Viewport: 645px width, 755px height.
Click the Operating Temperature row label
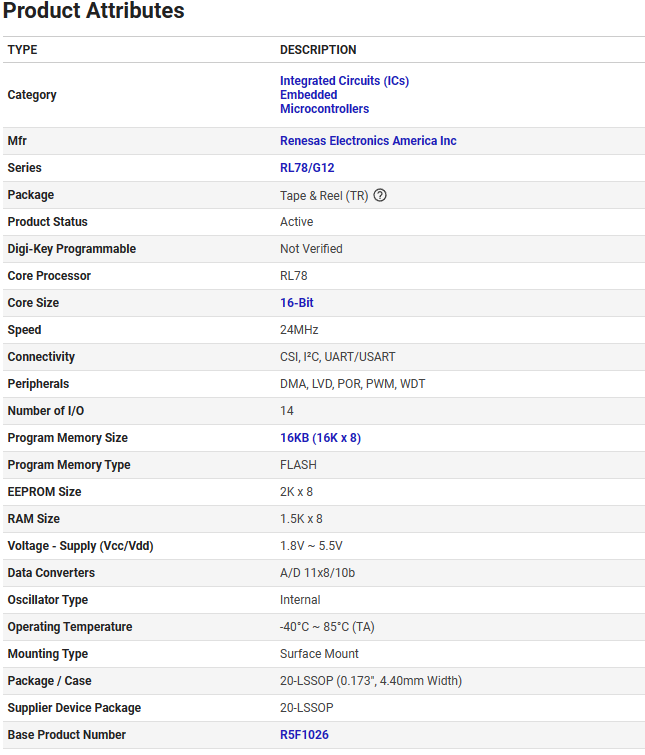[x=69, y=627]
